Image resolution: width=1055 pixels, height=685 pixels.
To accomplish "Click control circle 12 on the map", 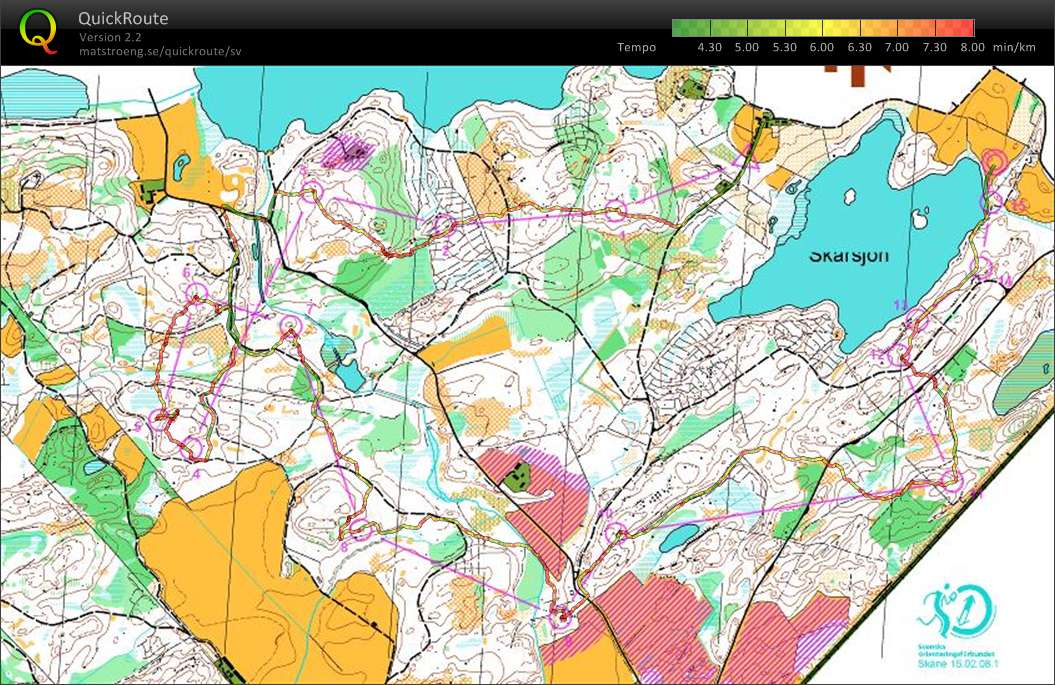I will 899,355.
